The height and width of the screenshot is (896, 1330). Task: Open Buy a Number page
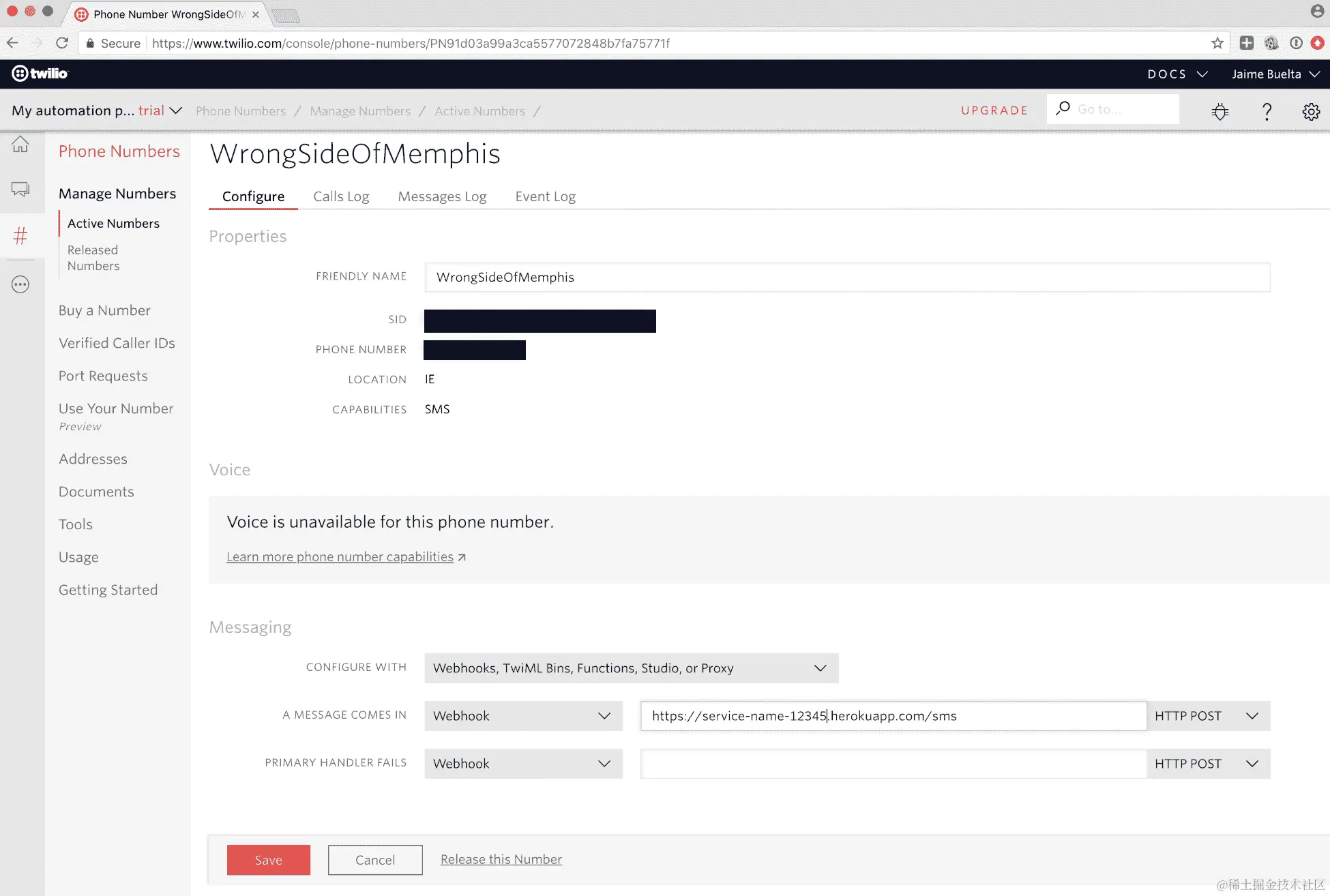pyautogui.click(x=104, y=310)
